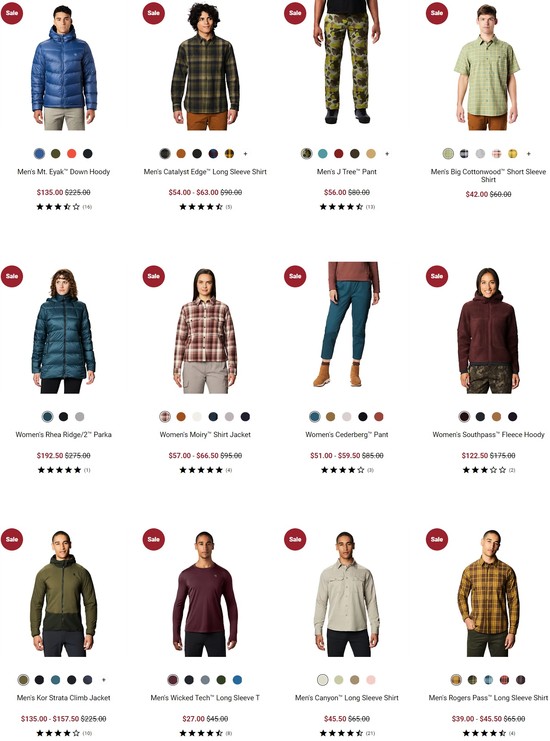
Task: Expand more colors for Catalyst Edge Shirt
Action: [245, 154]
